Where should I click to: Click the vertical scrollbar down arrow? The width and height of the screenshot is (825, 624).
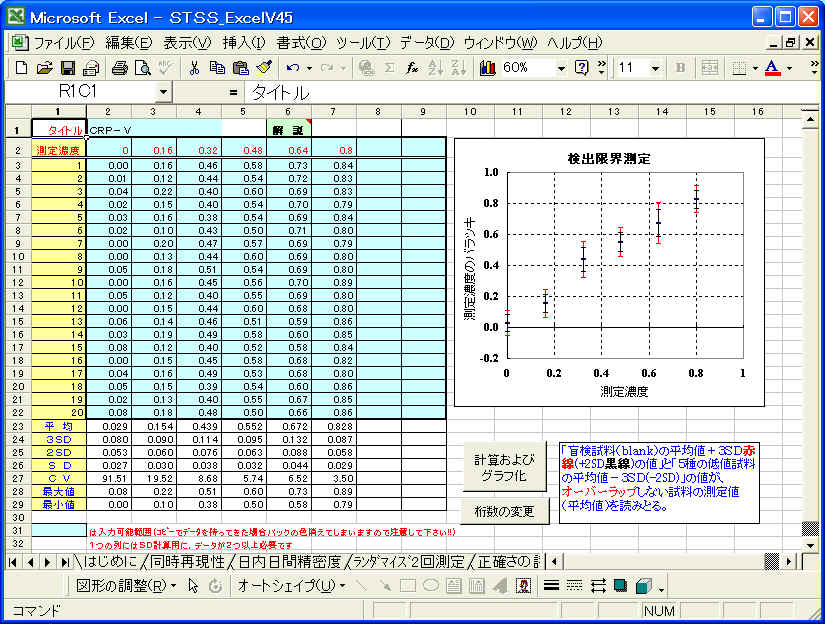point(810,545)
